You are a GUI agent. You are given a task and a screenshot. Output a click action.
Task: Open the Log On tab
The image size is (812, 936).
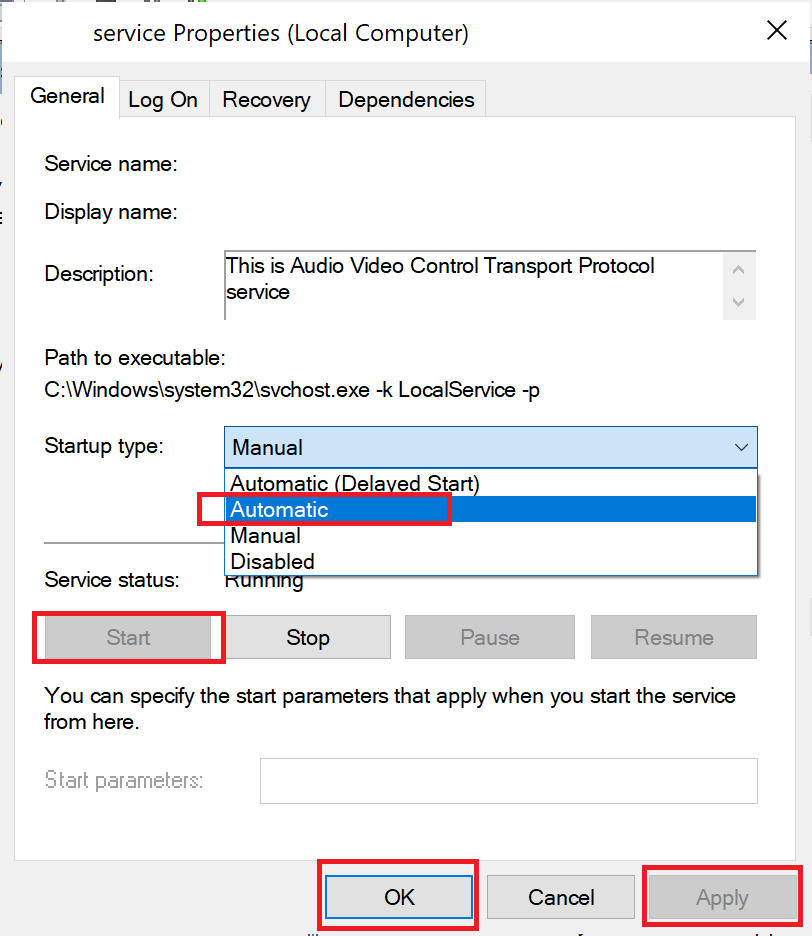point(163,100)
